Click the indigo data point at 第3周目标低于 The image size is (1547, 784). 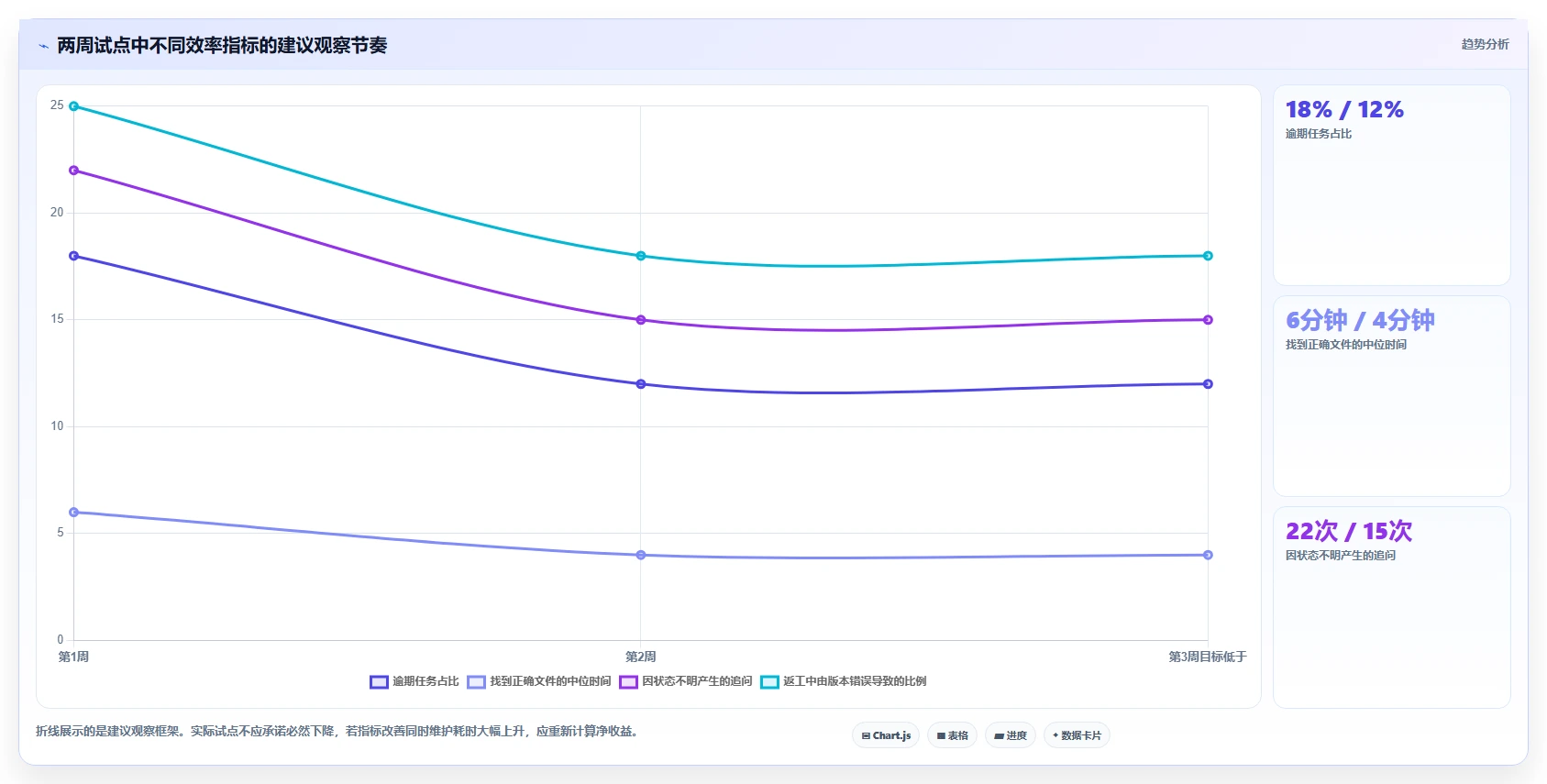pyautogui.click(x=1208, y=384)
